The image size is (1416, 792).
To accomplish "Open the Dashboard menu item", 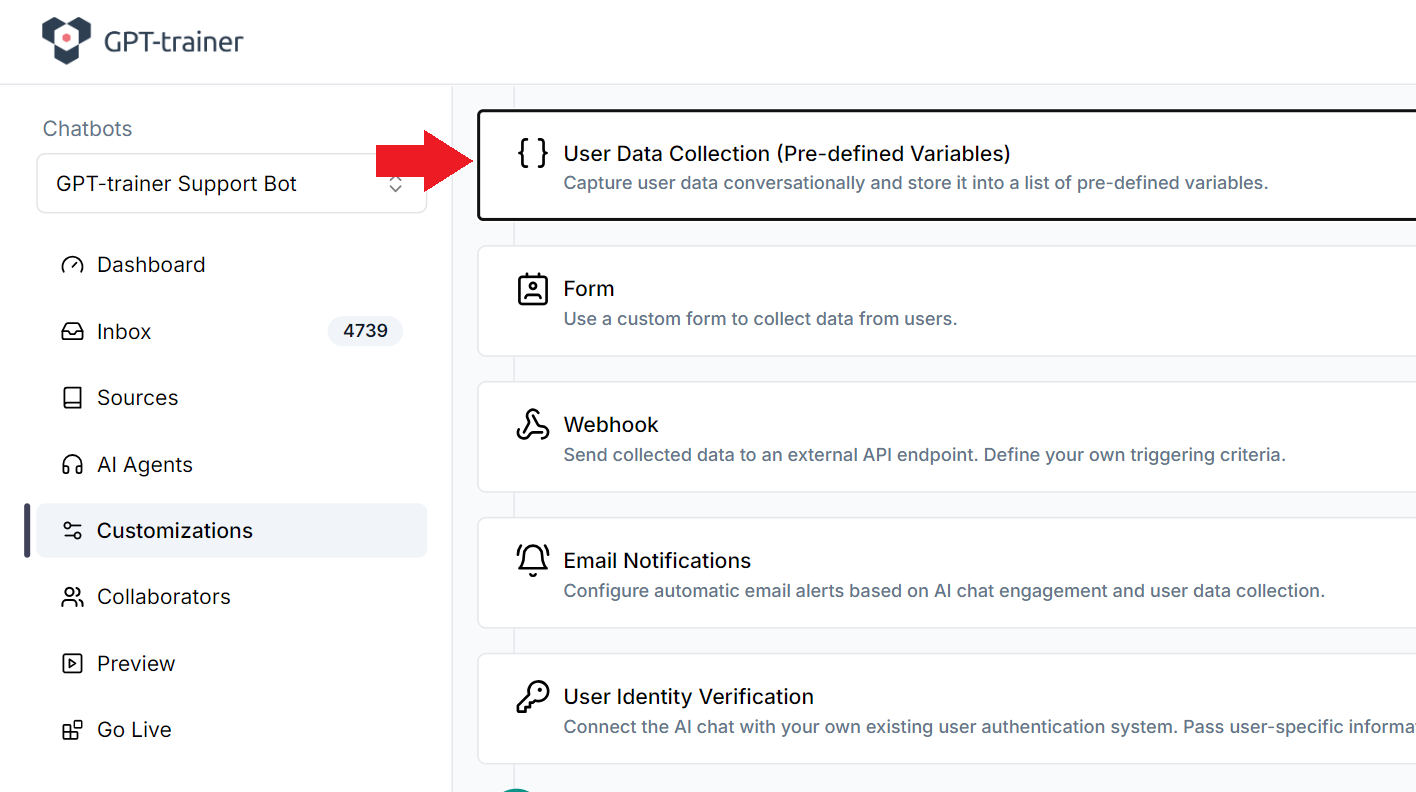I will pyautogui.click(x=232, y=265).
